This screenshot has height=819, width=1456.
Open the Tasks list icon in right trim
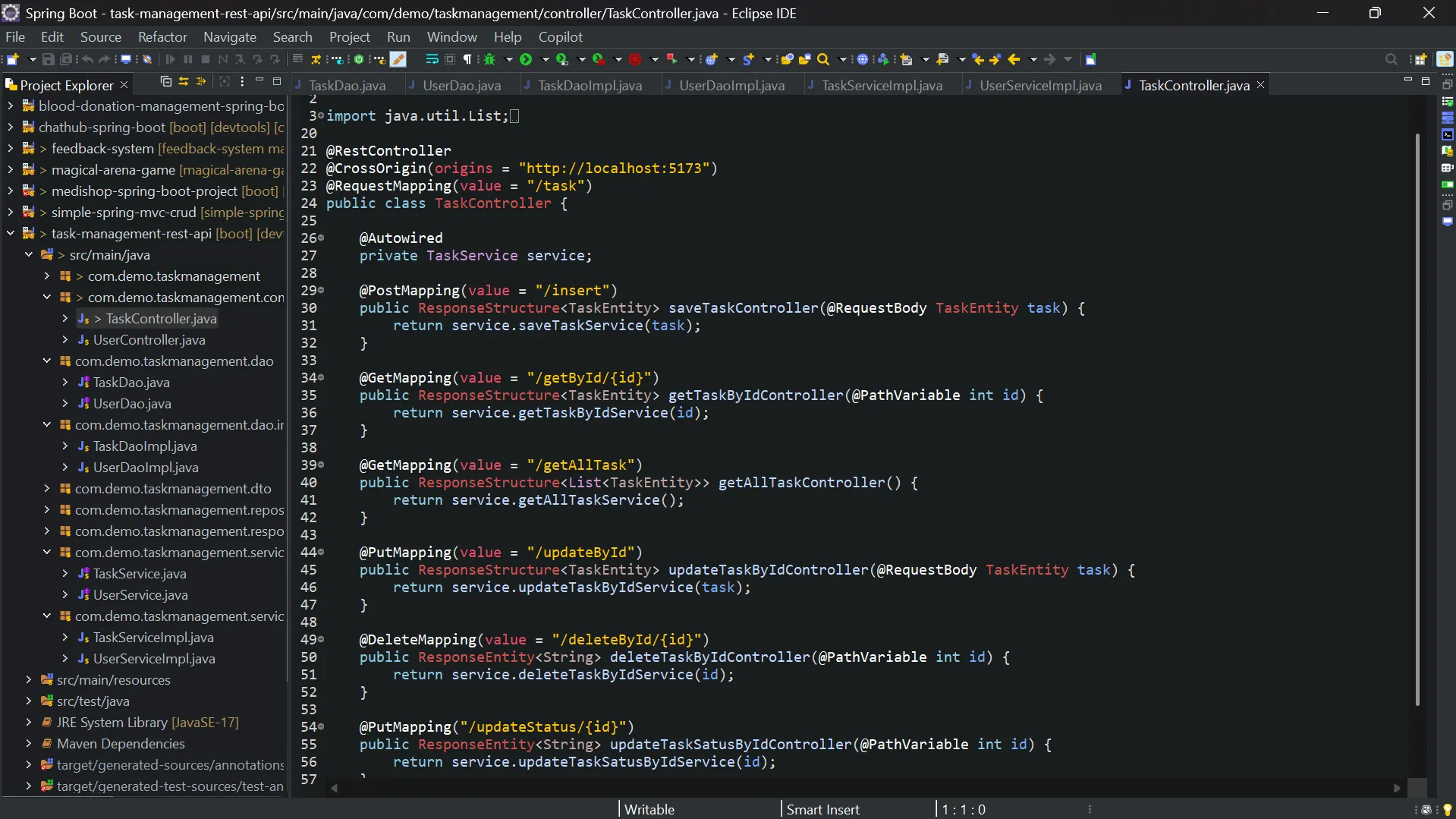[1448, 101]
